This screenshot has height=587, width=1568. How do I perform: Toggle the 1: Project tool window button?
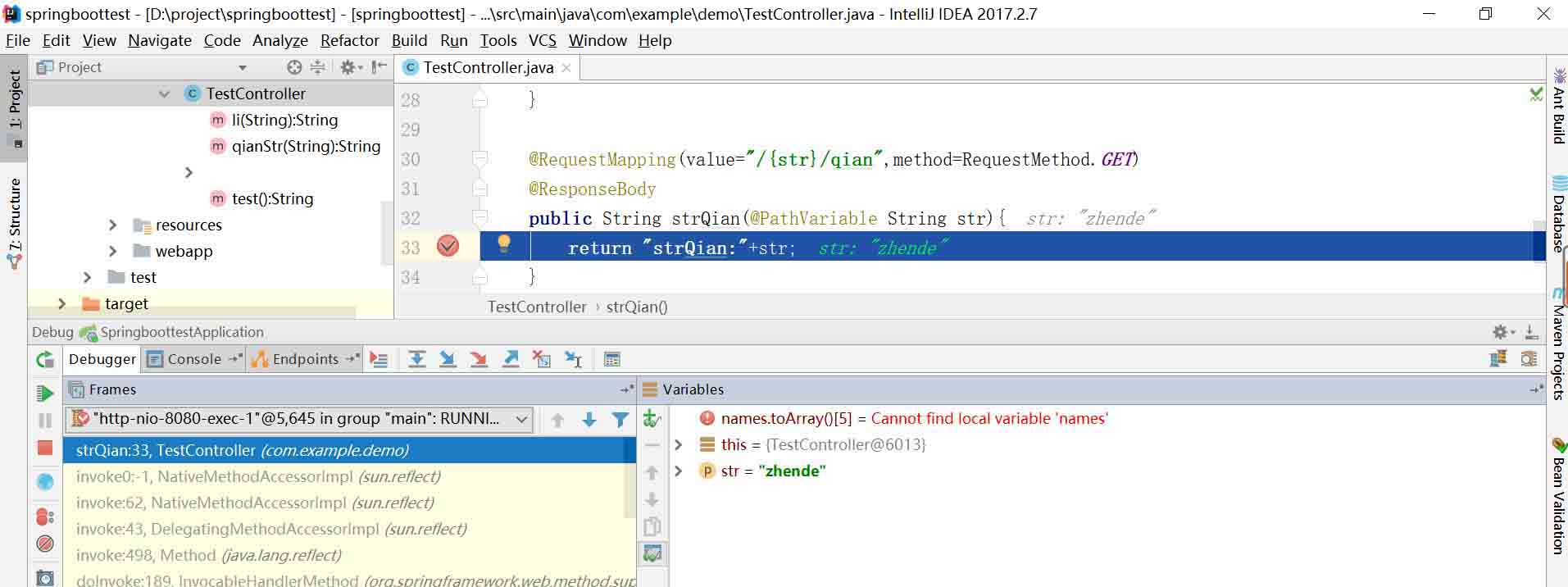[15, 107]
